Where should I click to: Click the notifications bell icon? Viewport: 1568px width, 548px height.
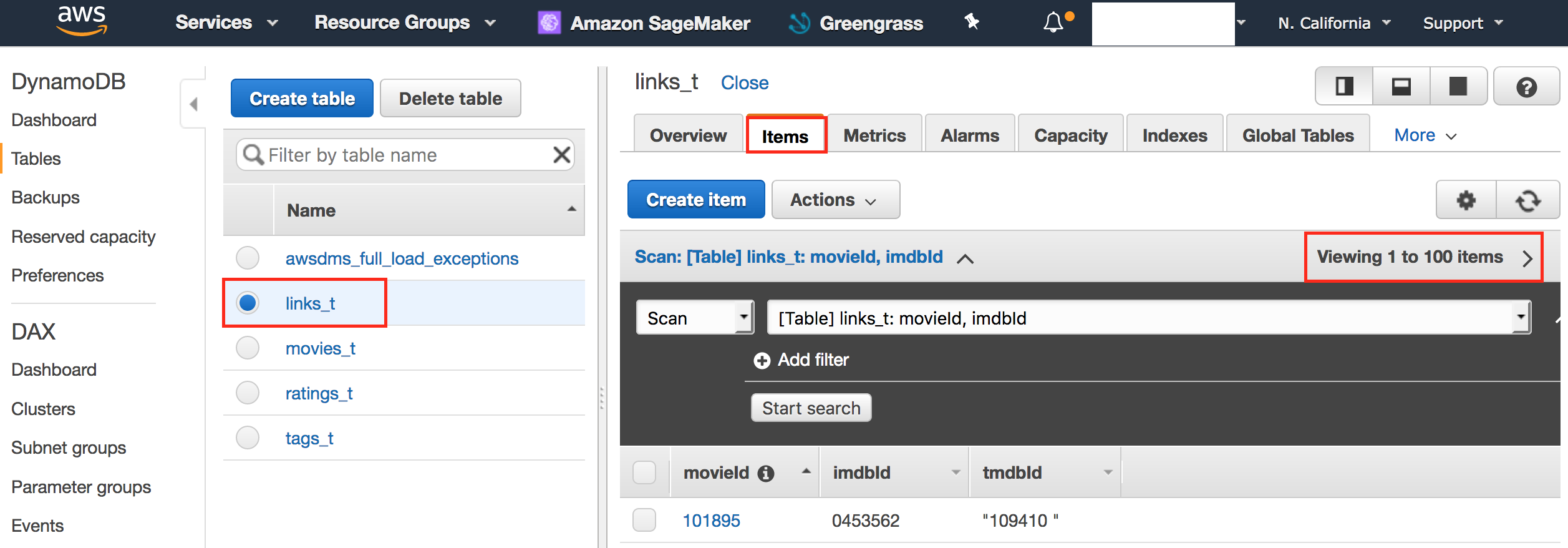[1053, 23]
